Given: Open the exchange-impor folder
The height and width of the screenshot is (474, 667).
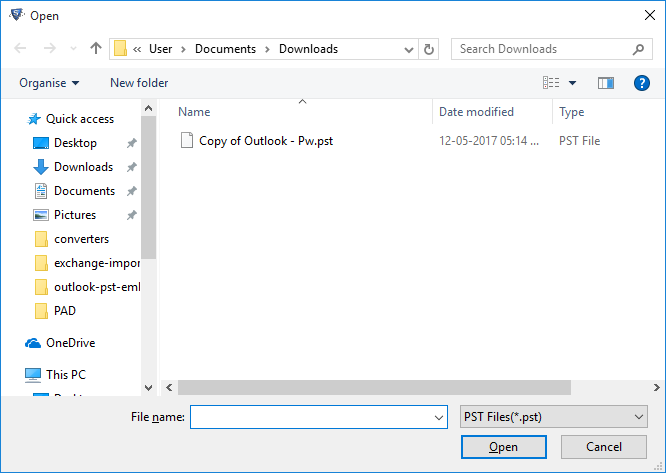Looking at the screenshot, I should [x=87, y=263].
